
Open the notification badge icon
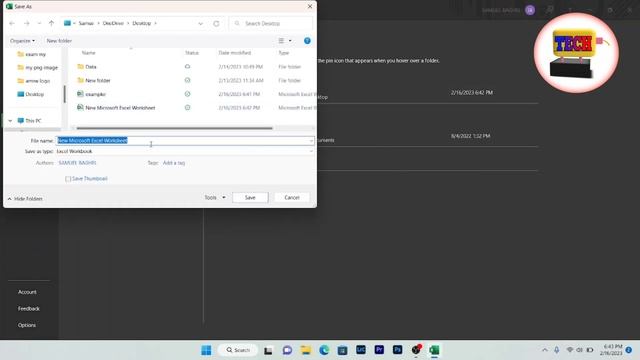pos(629,350)
